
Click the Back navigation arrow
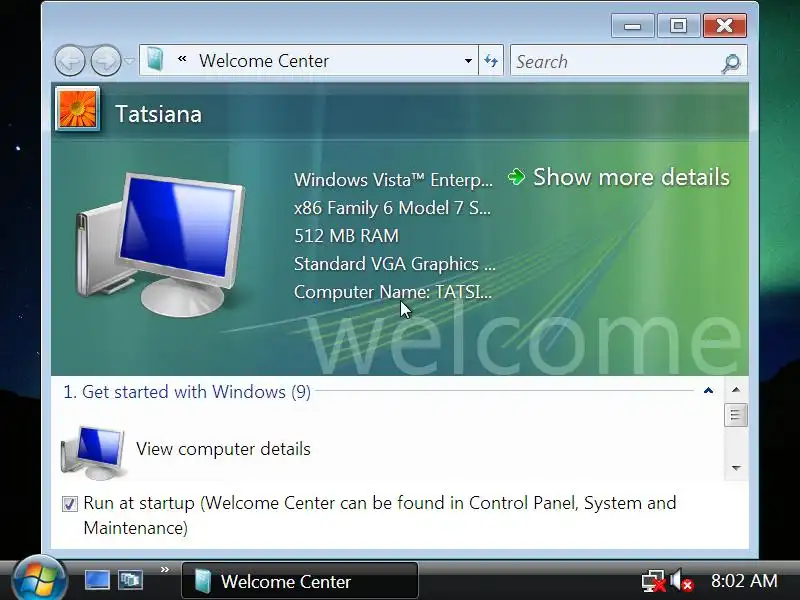click(70, 61)
